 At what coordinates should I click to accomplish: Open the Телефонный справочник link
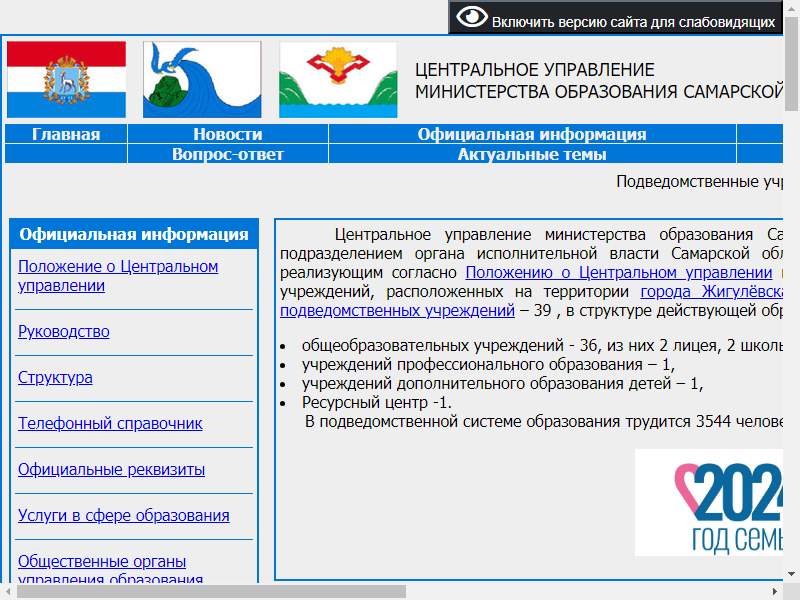(x=110, y=423)
